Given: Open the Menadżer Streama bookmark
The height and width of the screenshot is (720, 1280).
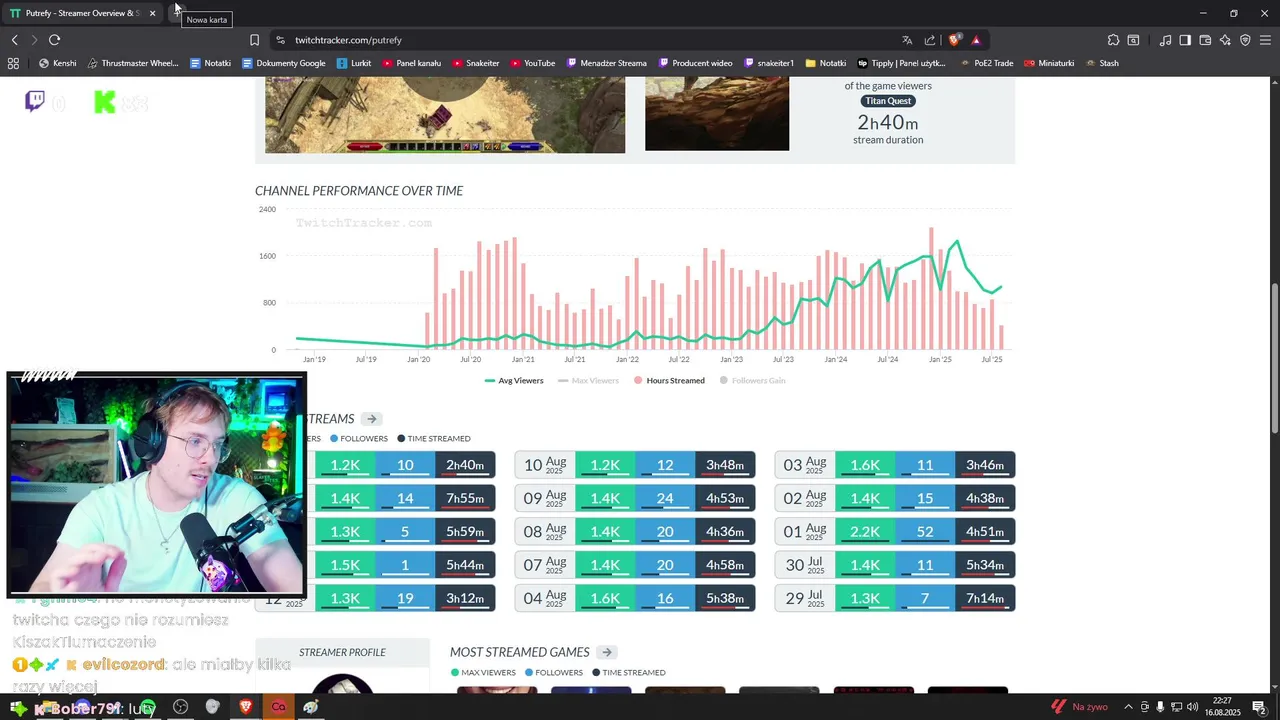Looking at the screenshot, I should (607, 63).
